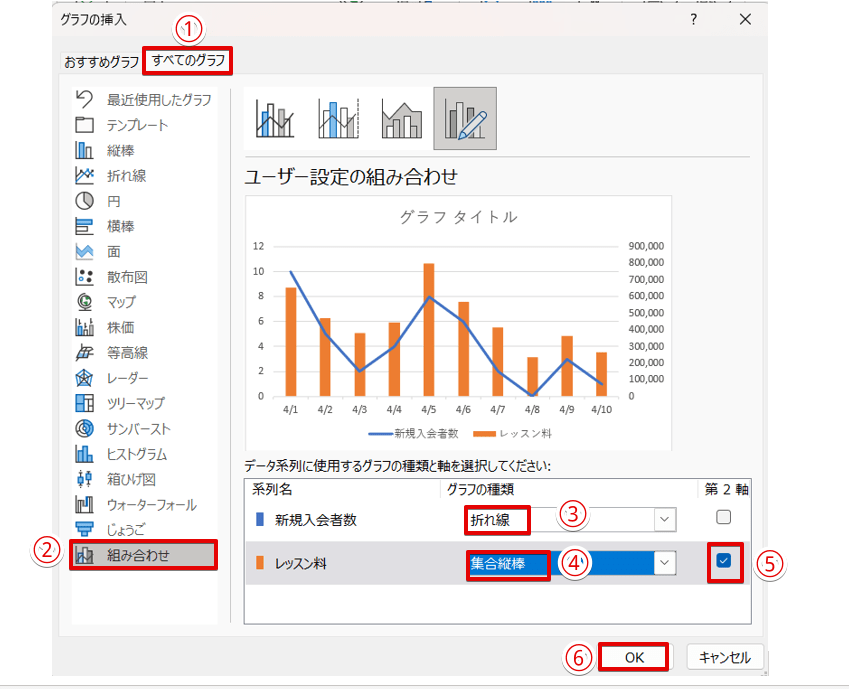Enable secondary axis for 新規入会者数
This screenshot has width=849, height=689.
tap(724, 517)
